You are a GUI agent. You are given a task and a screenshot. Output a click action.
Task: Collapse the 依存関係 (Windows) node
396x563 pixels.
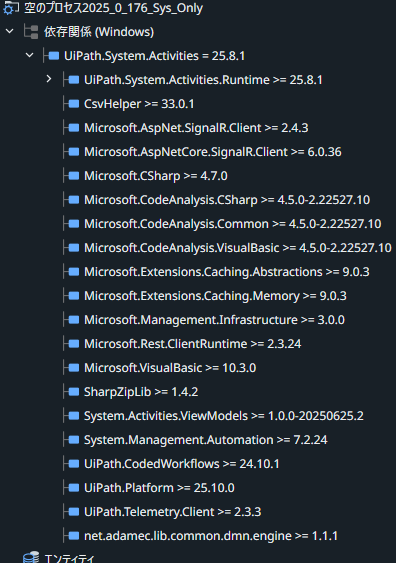point(9,31)
